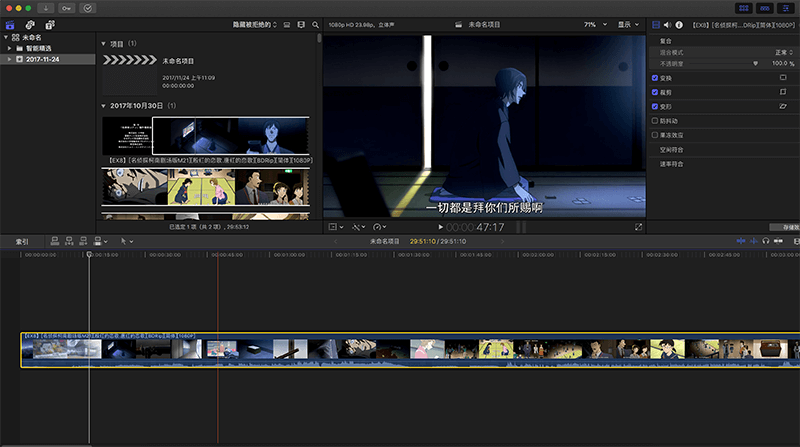Toggle timeline snapping icon
This screenshot has width=800, height=447.
pos(779,241)
